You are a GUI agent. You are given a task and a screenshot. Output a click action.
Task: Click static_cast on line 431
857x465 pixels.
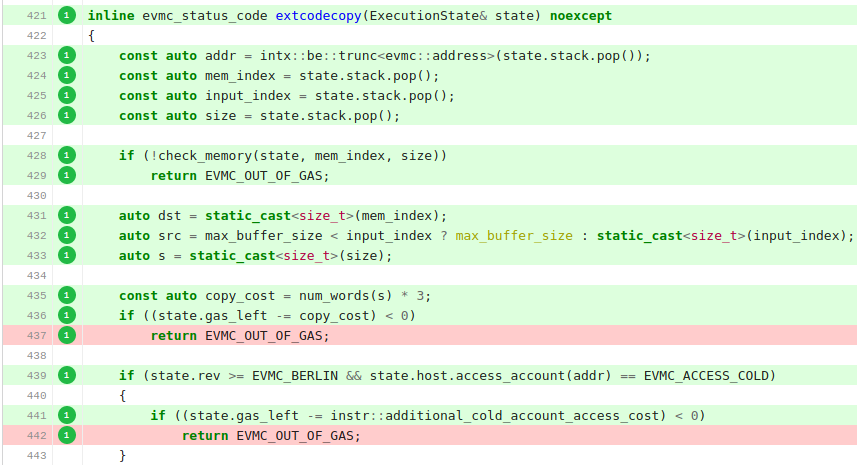(248, 216)
